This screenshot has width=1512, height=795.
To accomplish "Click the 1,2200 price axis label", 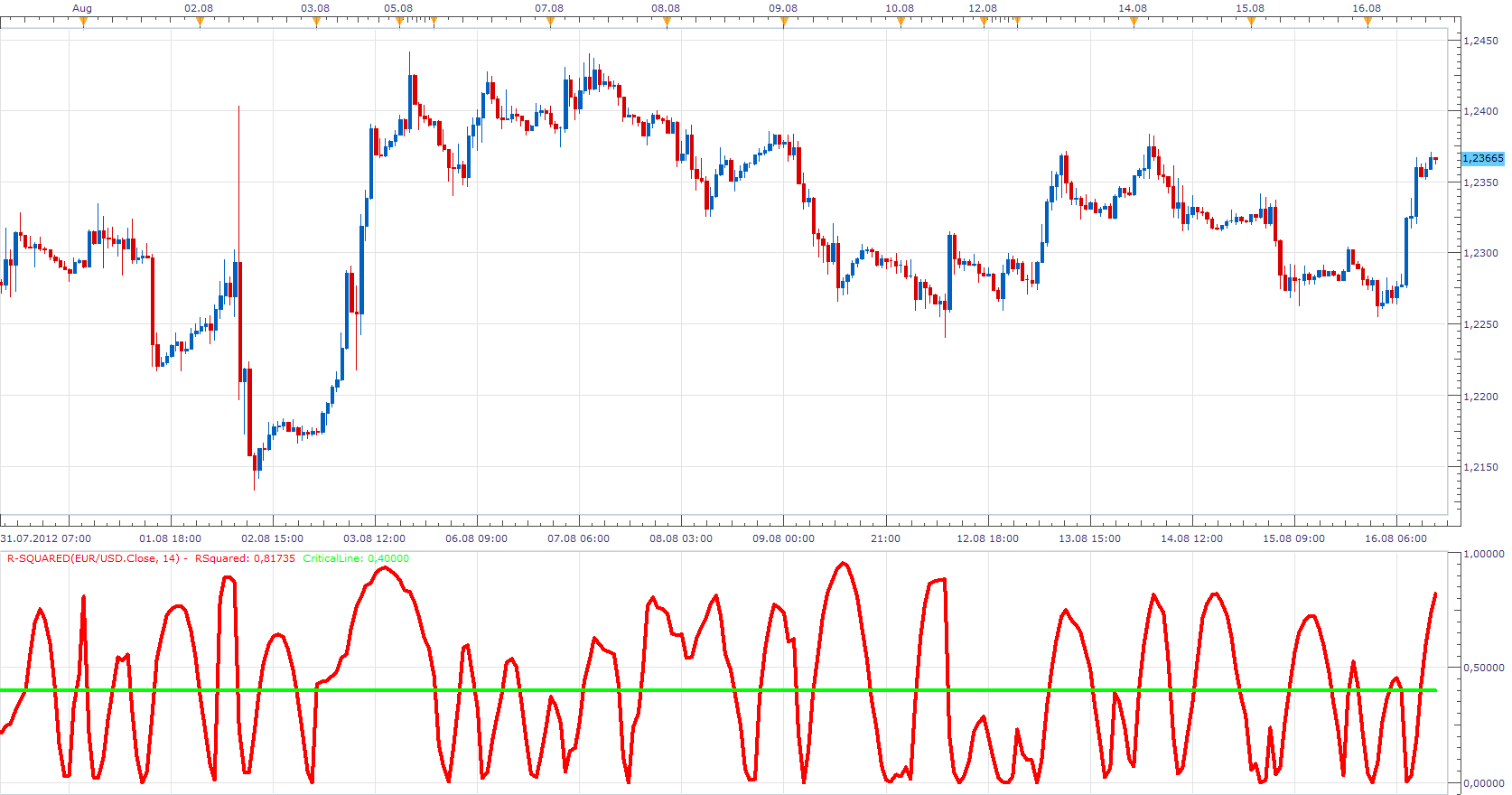I will coord(1480,396).
